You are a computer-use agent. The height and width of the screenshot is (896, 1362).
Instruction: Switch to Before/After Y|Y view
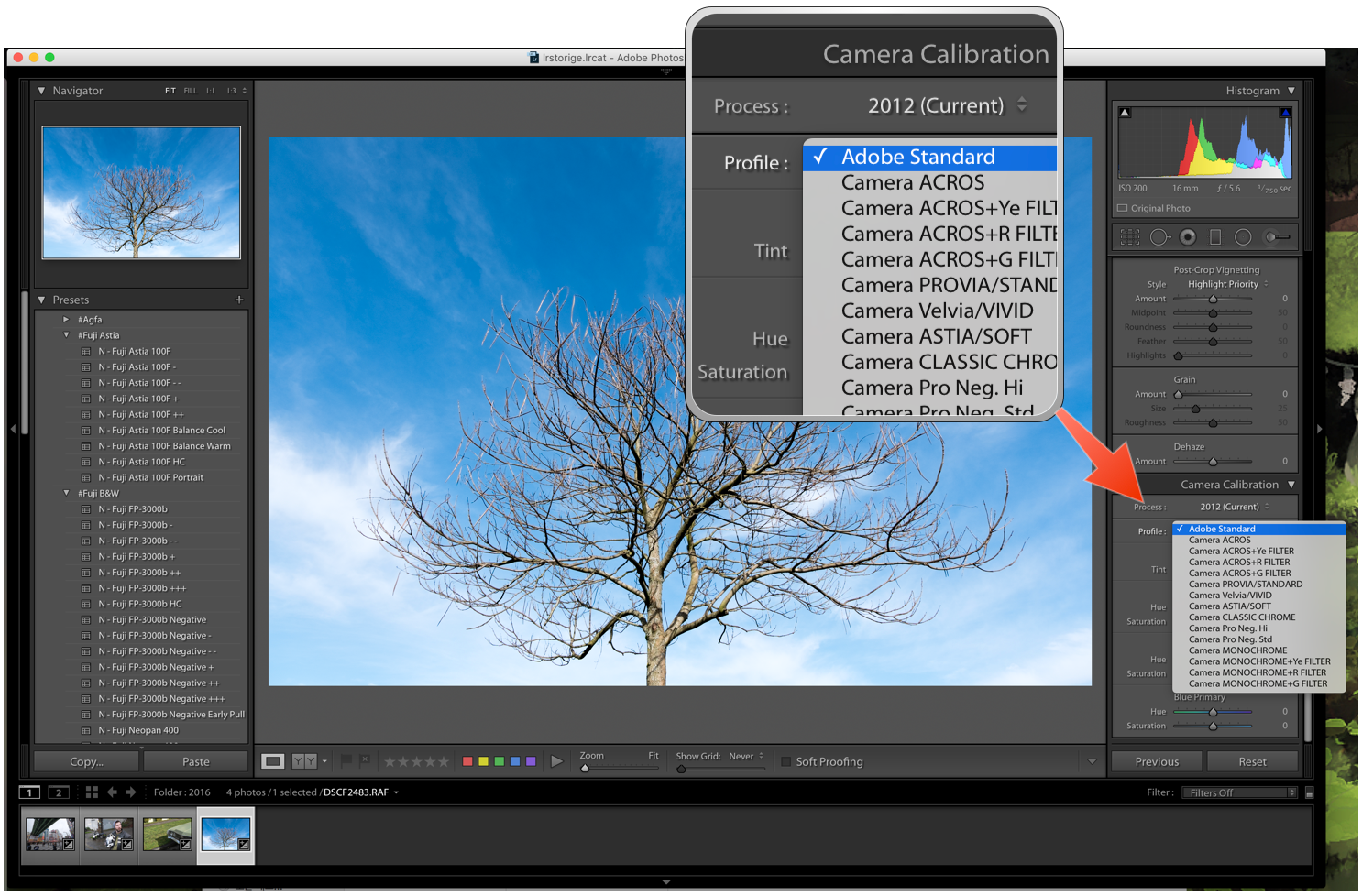point(304,761)
